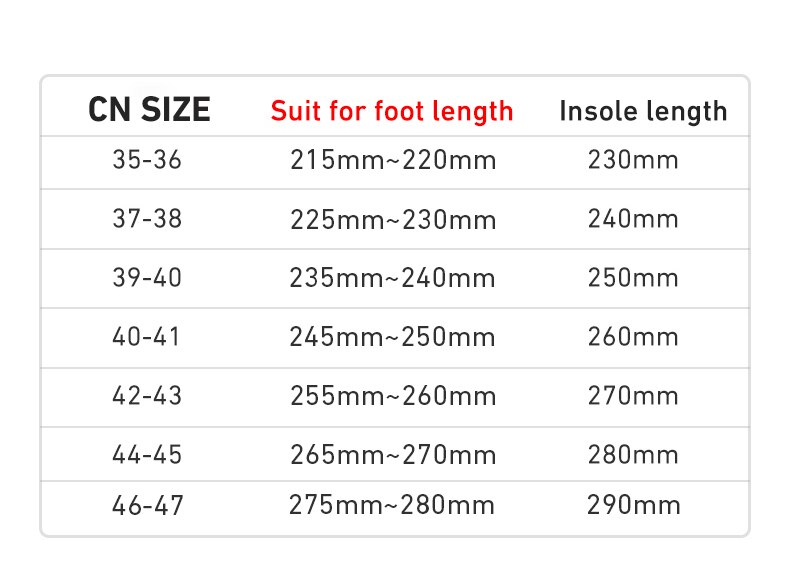
Task: Click the red Suit for foot length header
Action: pos(392,110)
